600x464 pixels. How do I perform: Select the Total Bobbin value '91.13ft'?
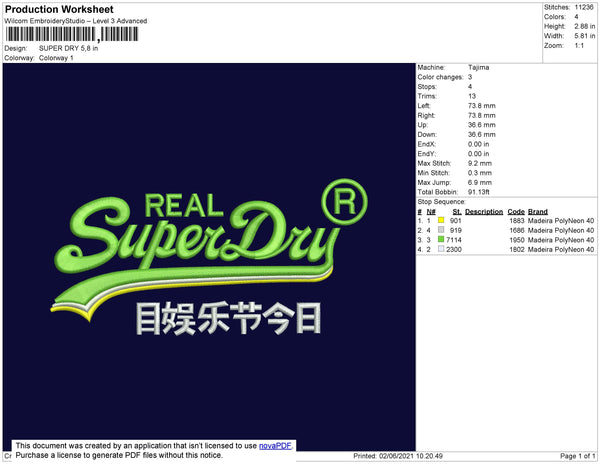[479, 192]
